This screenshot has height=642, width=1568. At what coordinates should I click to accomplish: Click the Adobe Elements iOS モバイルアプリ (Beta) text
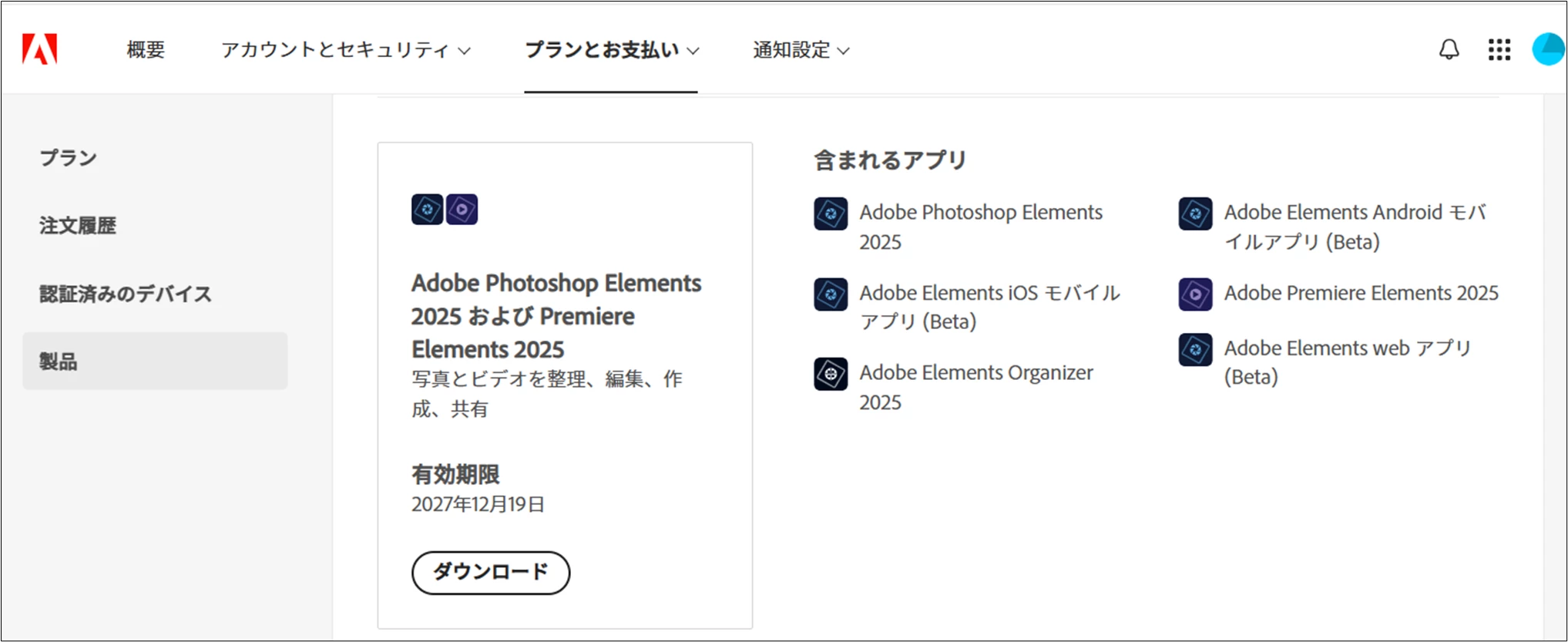(x=990, y=307)
